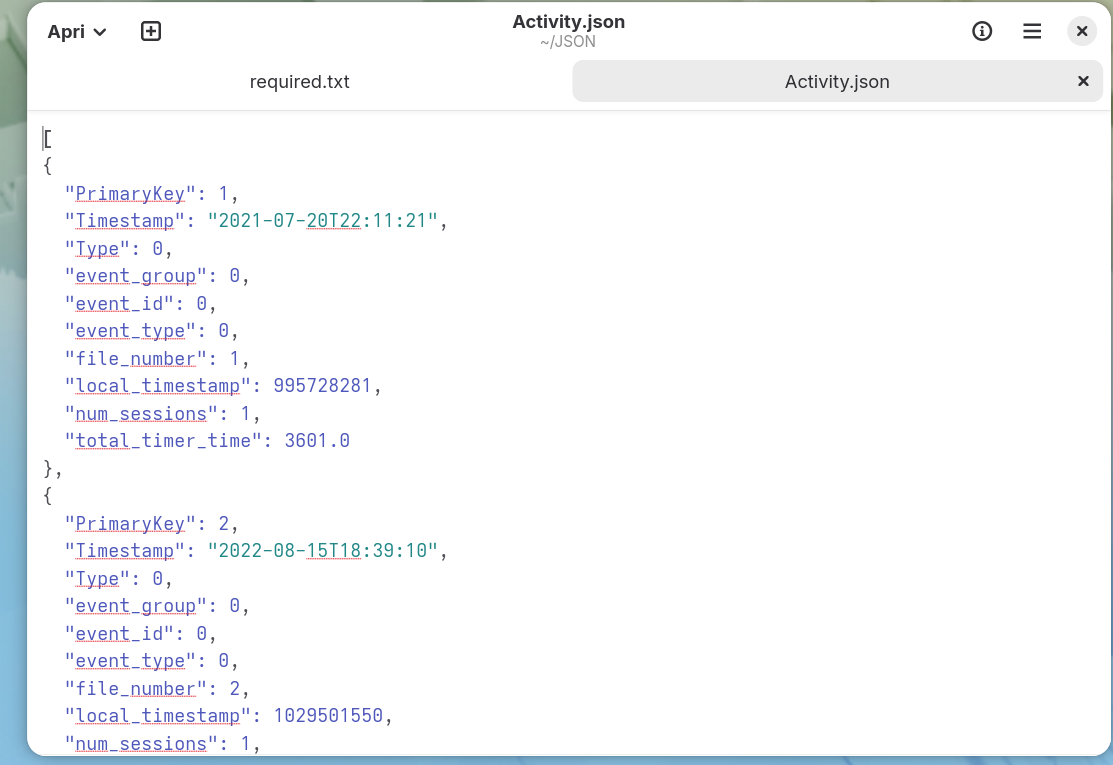Click the second record's "event_type": 0 line

[x=152, y=661]
